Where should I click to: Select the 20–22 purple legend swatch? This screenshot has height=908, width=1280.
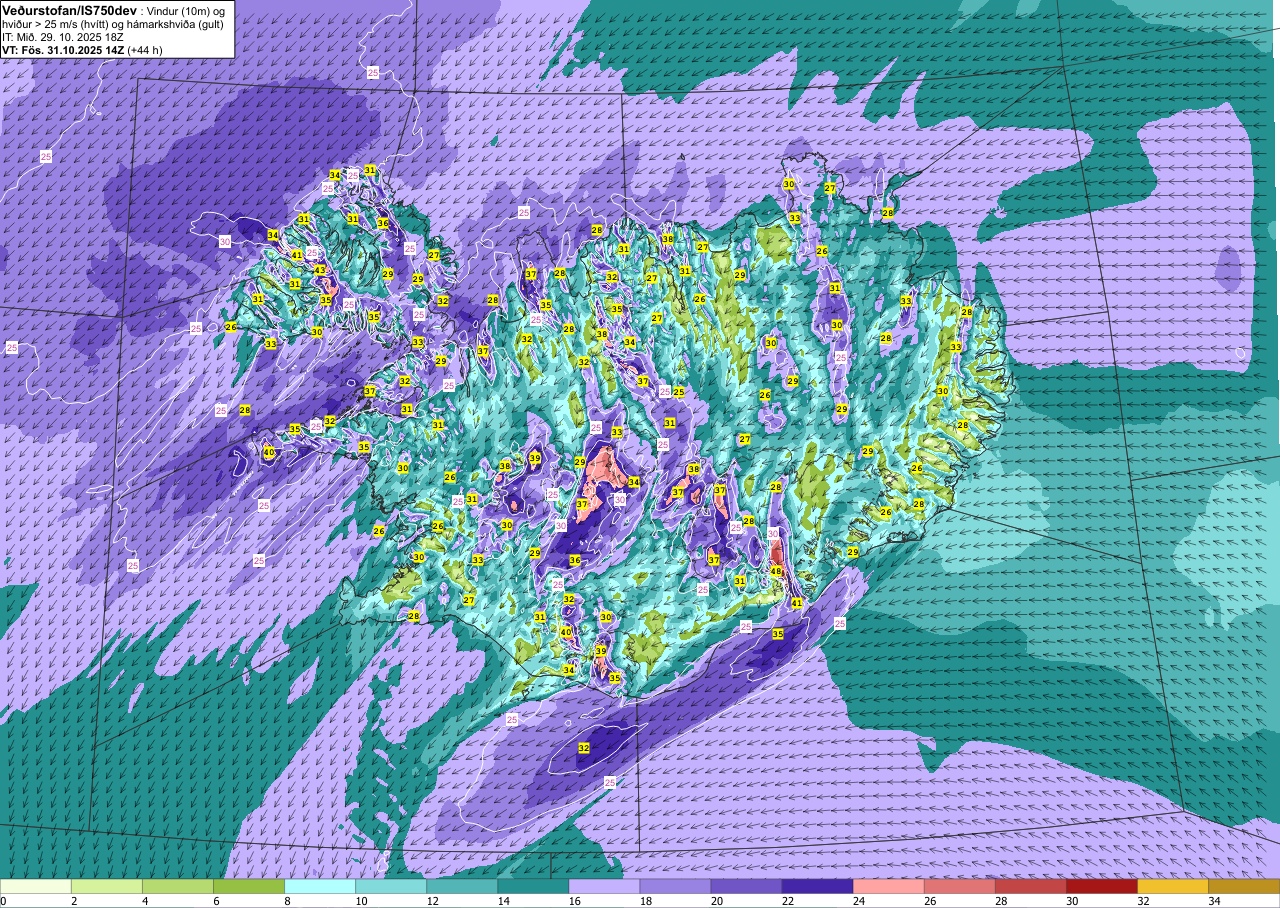point(746,886)
